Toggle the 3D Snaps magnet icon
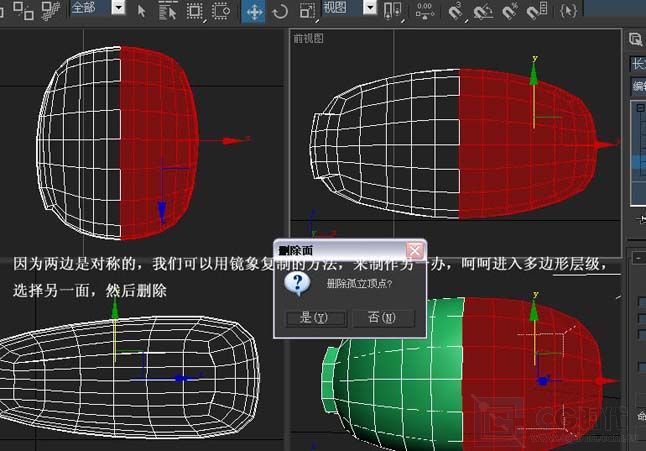Screen dimensions: 646x451 tap(455, 11)
